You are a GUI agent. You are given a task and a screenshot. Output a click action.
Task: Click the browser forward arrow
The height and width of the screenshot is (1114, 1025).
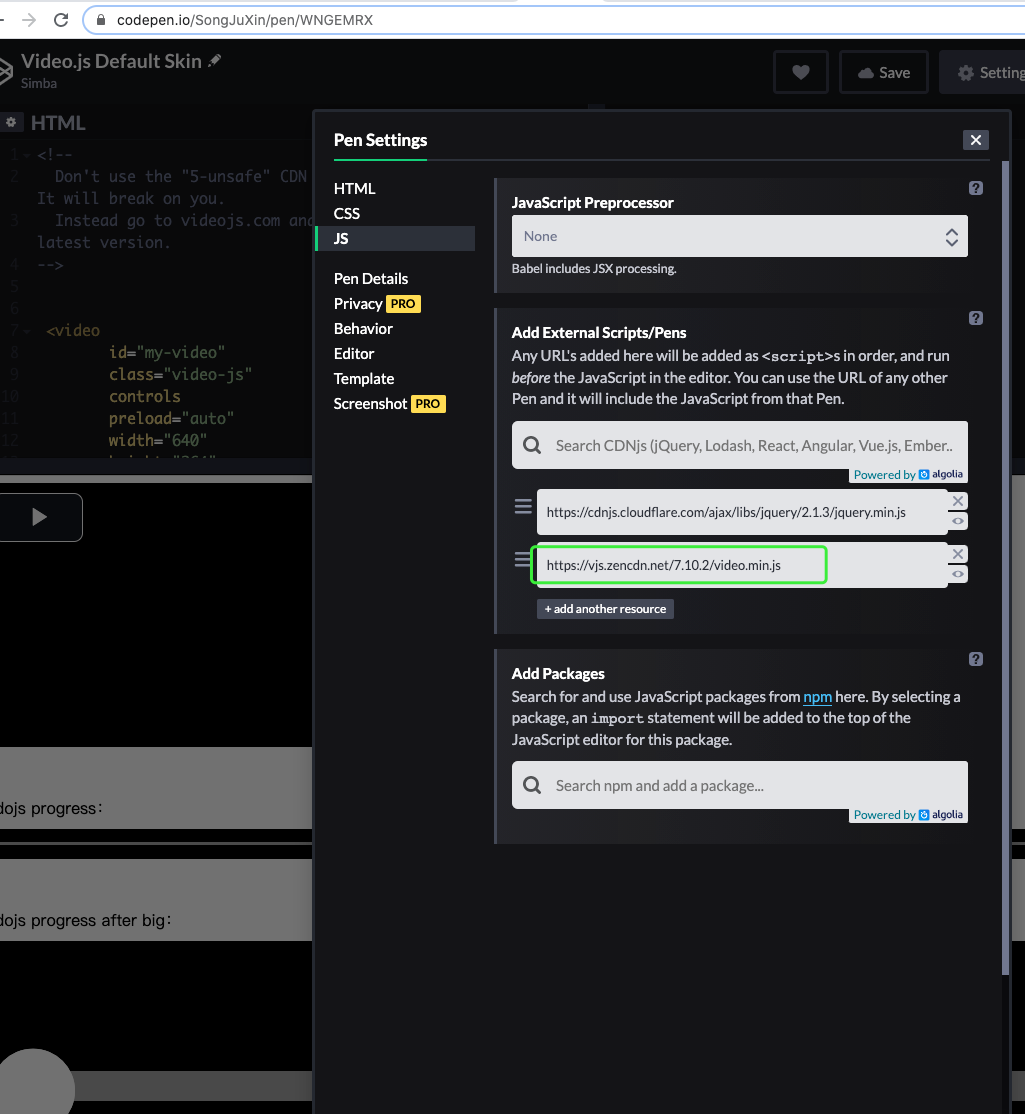pyautogui.click(x=28, y=20)
